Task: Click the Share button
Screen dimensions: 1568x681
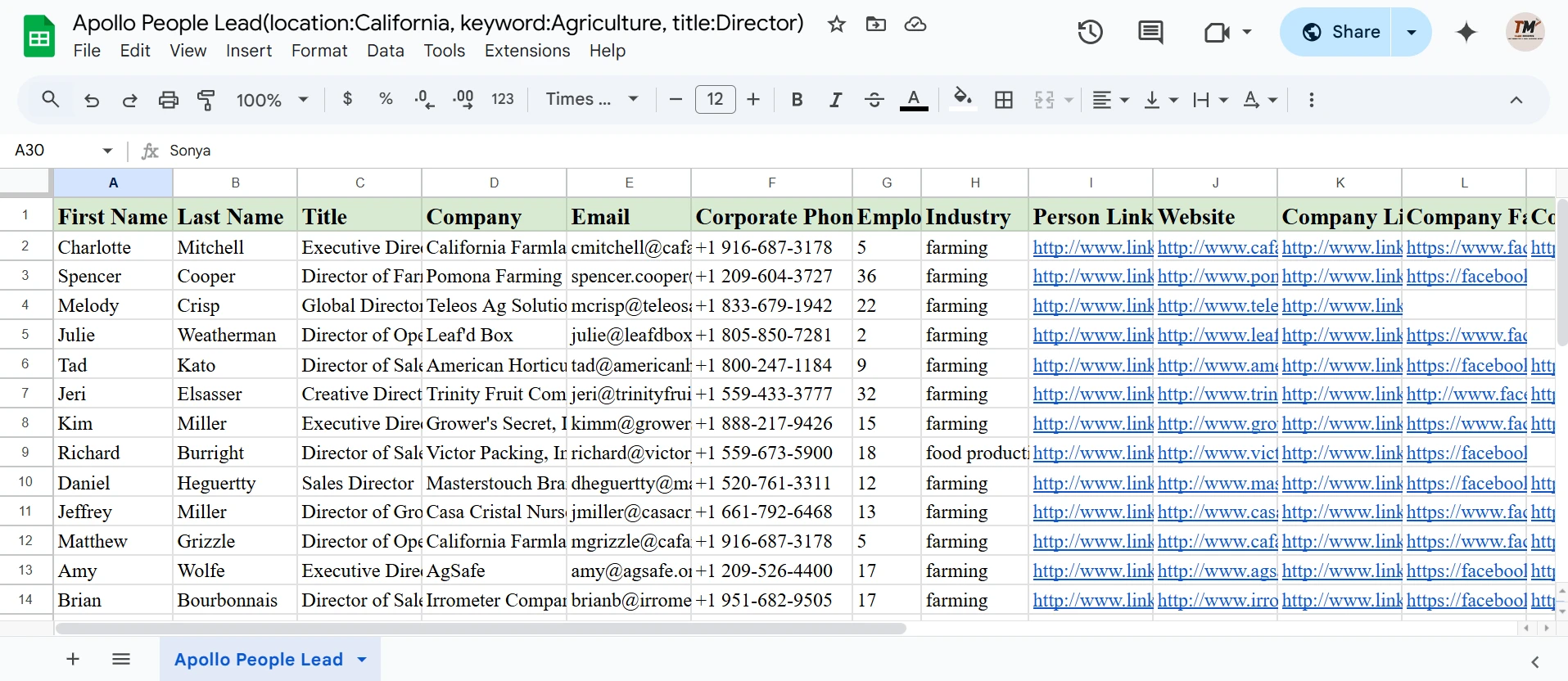Action: pos(1340,32)
